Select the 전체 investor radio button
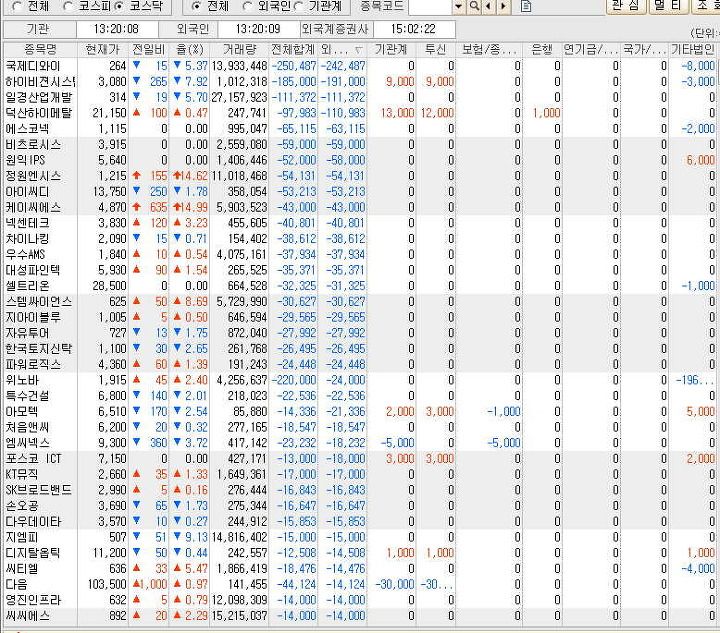This screenshot has width=720, height=633. pos(196,6)
